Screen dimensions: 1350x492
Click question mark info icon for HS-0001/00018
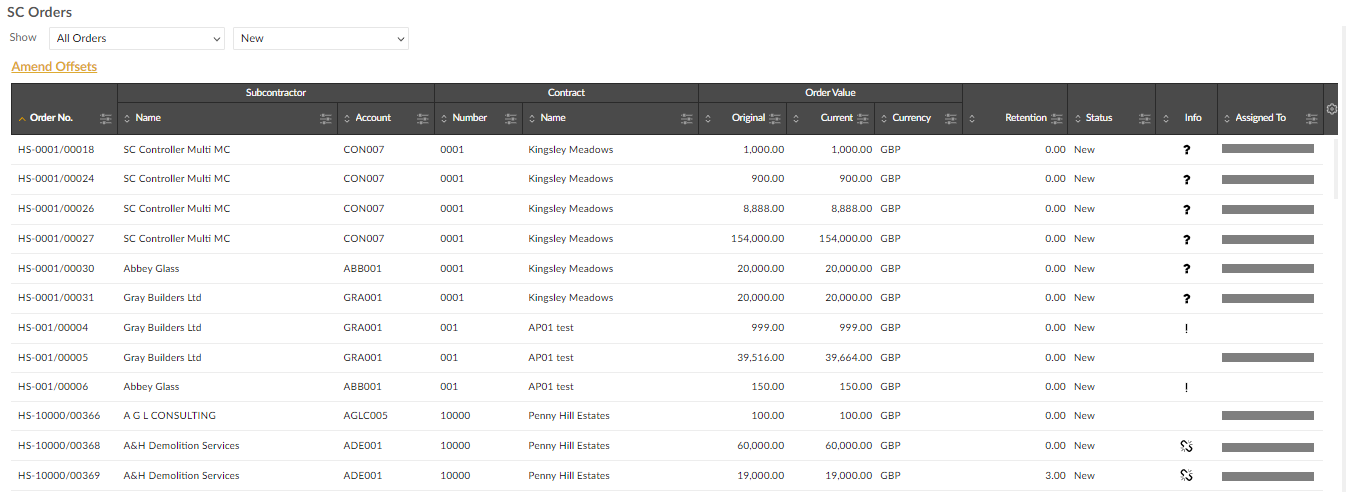click(1186, 150)
